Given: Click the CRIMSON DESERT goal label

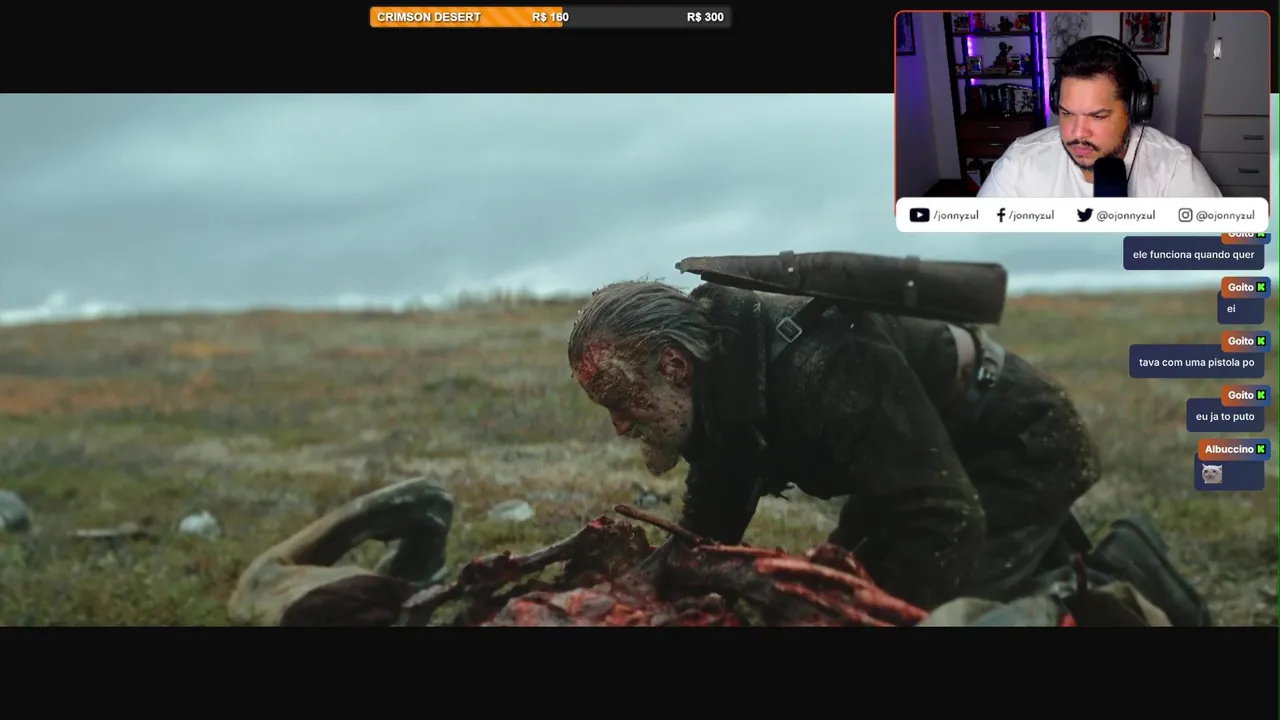Looking at the screenshot, I should point(429,17).
